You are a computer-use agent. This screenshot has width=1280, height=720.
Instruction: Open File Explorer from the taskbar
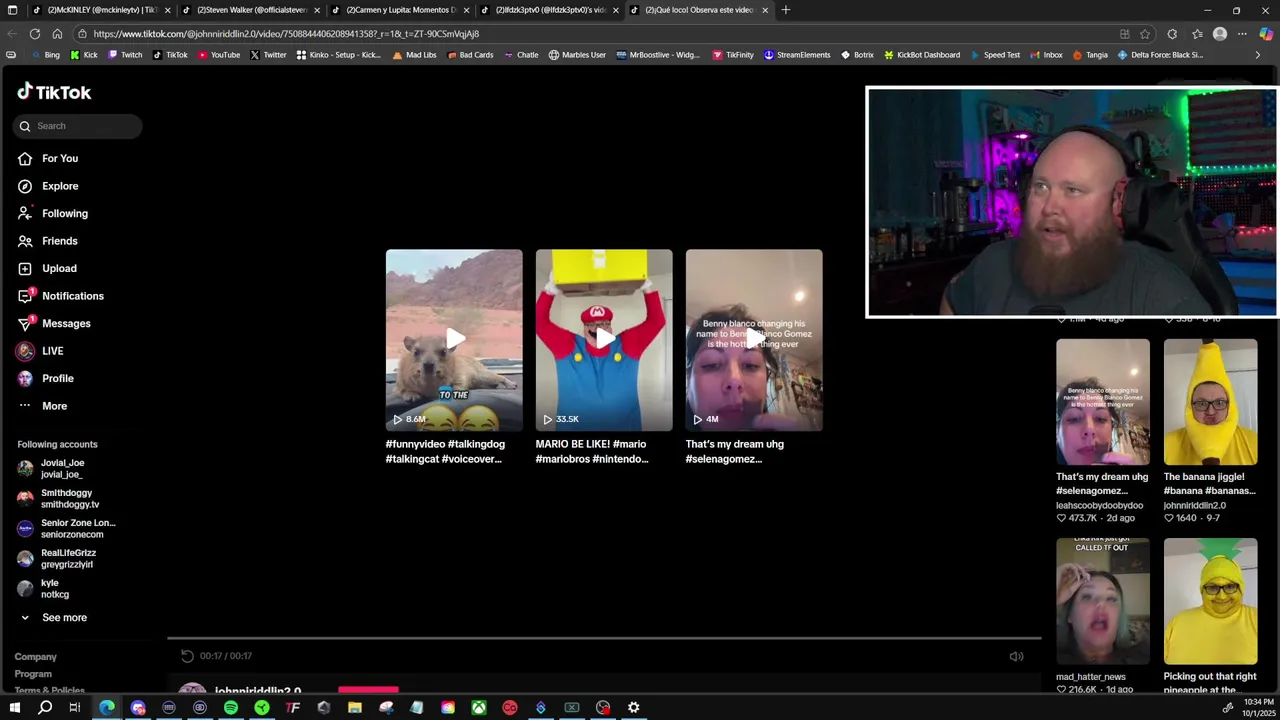point(355,708)
